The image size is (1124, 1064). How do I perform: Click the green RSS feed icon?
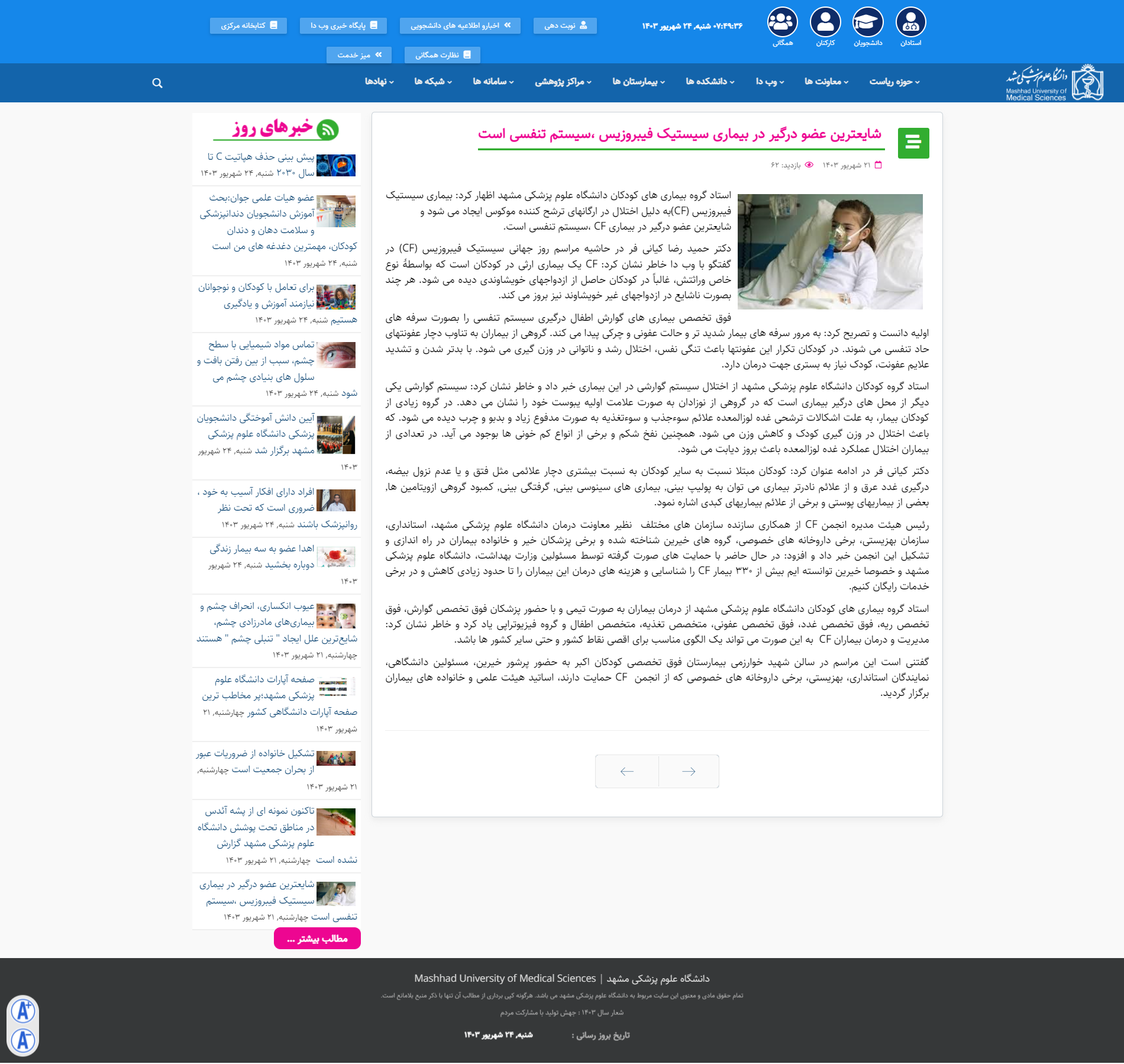[x=327, y=130]
